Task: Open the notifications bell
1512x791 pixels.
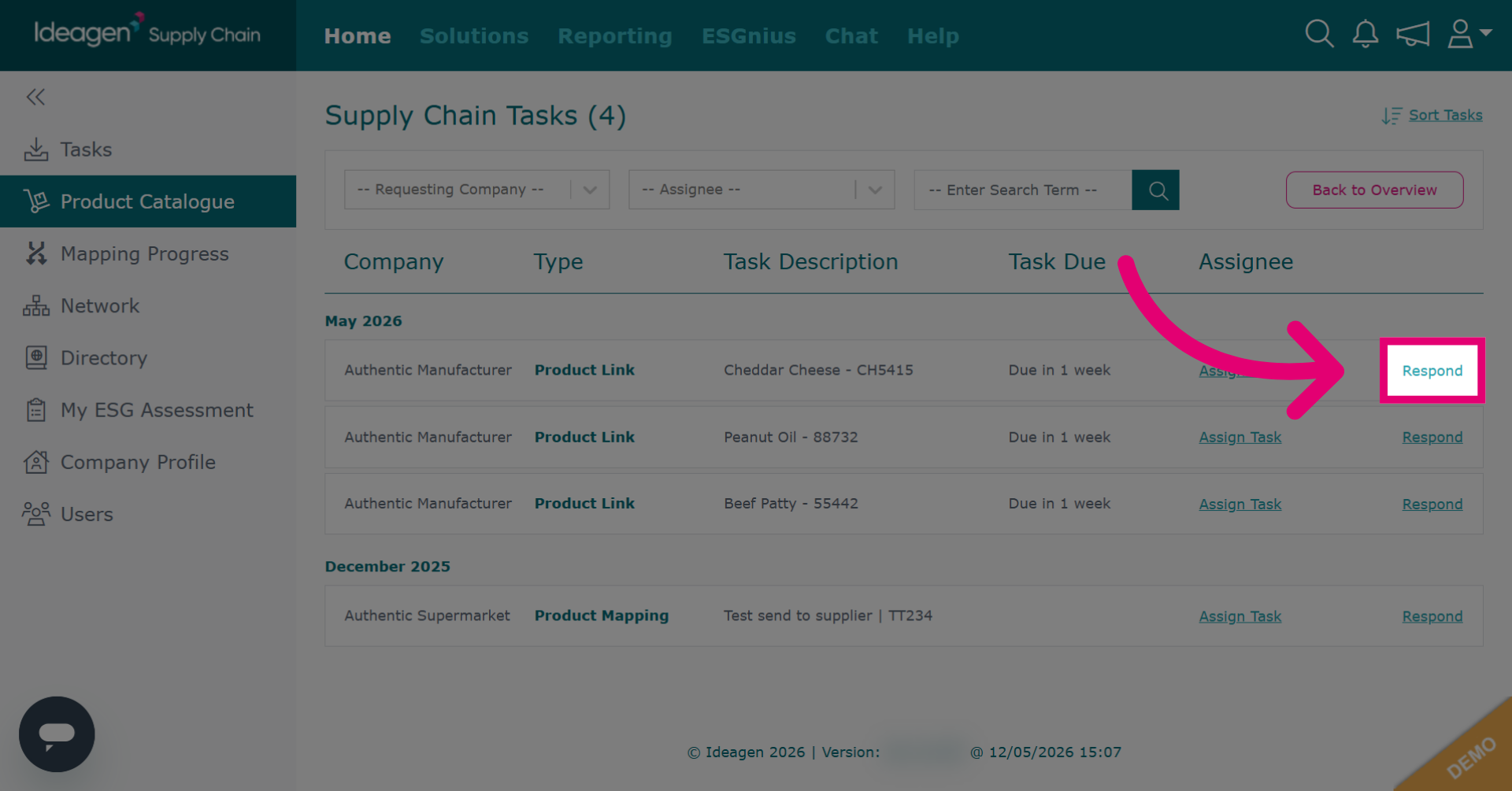Action: 1366,35
